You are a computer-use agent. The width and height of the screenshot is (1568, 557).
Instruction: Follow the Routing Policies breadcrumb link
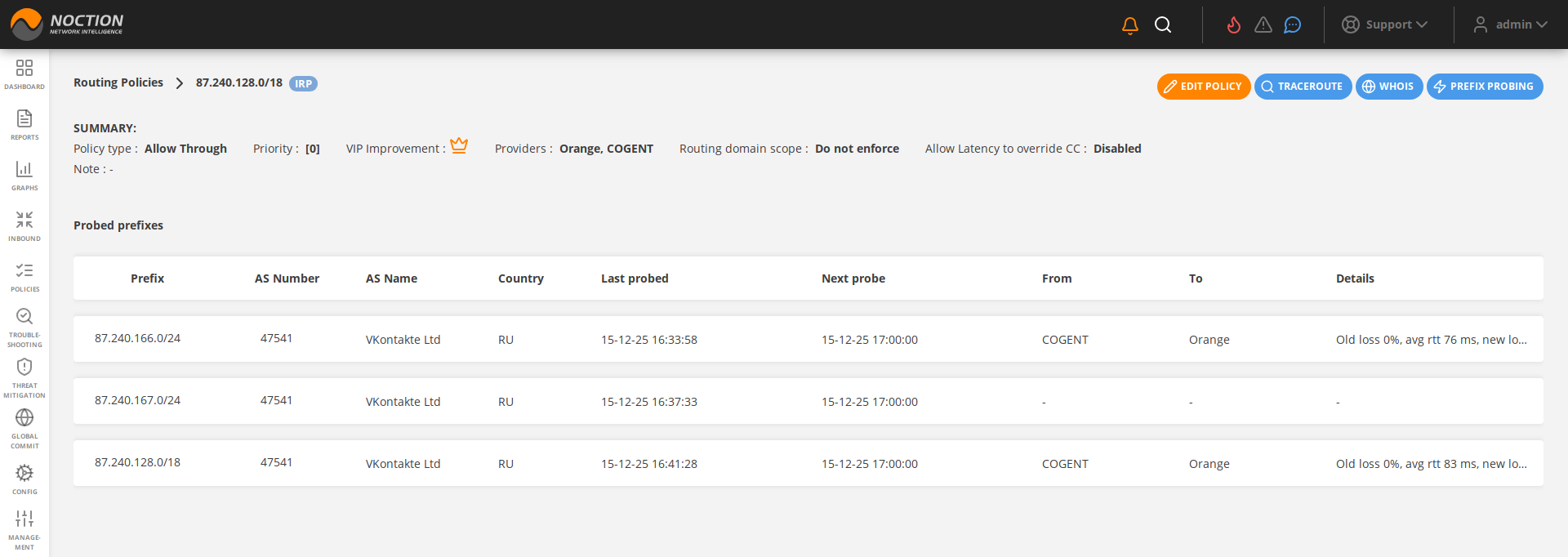[118, 82]
